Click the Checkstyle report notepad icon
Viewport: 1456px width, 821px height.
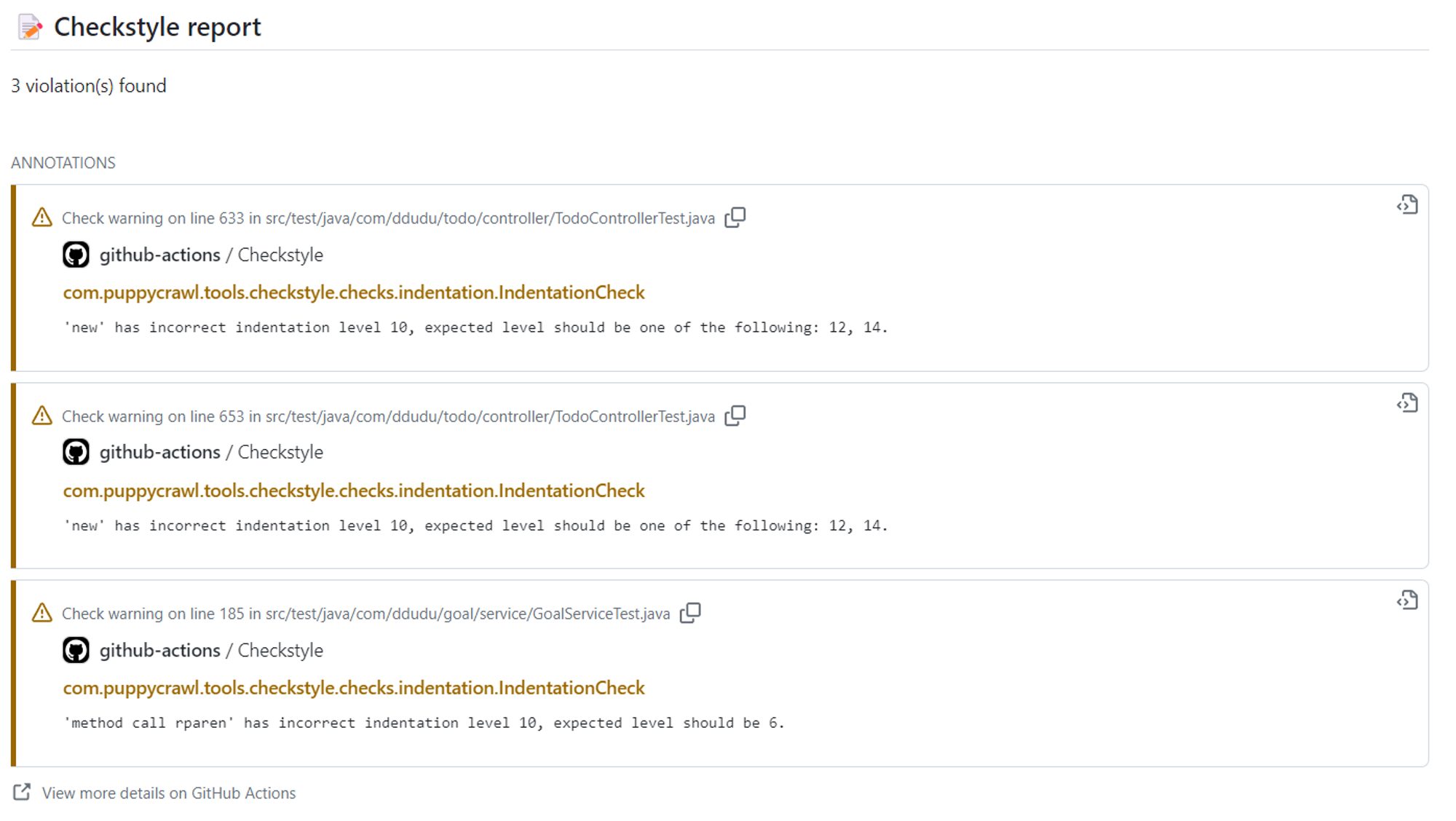[30, 28]
